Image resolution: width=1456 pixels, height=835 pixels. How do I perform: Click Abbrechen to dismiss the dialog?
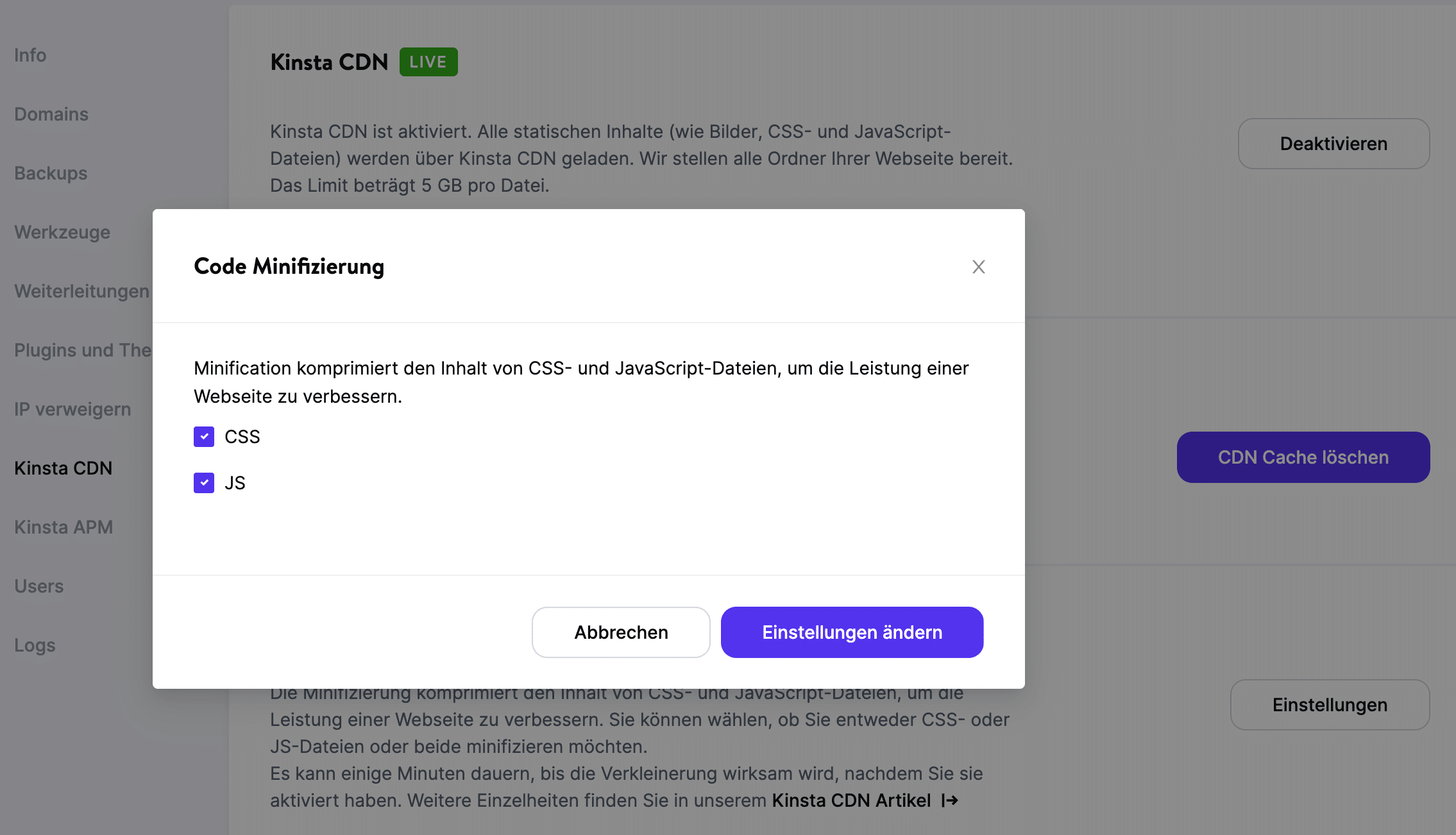click(620, 632)
